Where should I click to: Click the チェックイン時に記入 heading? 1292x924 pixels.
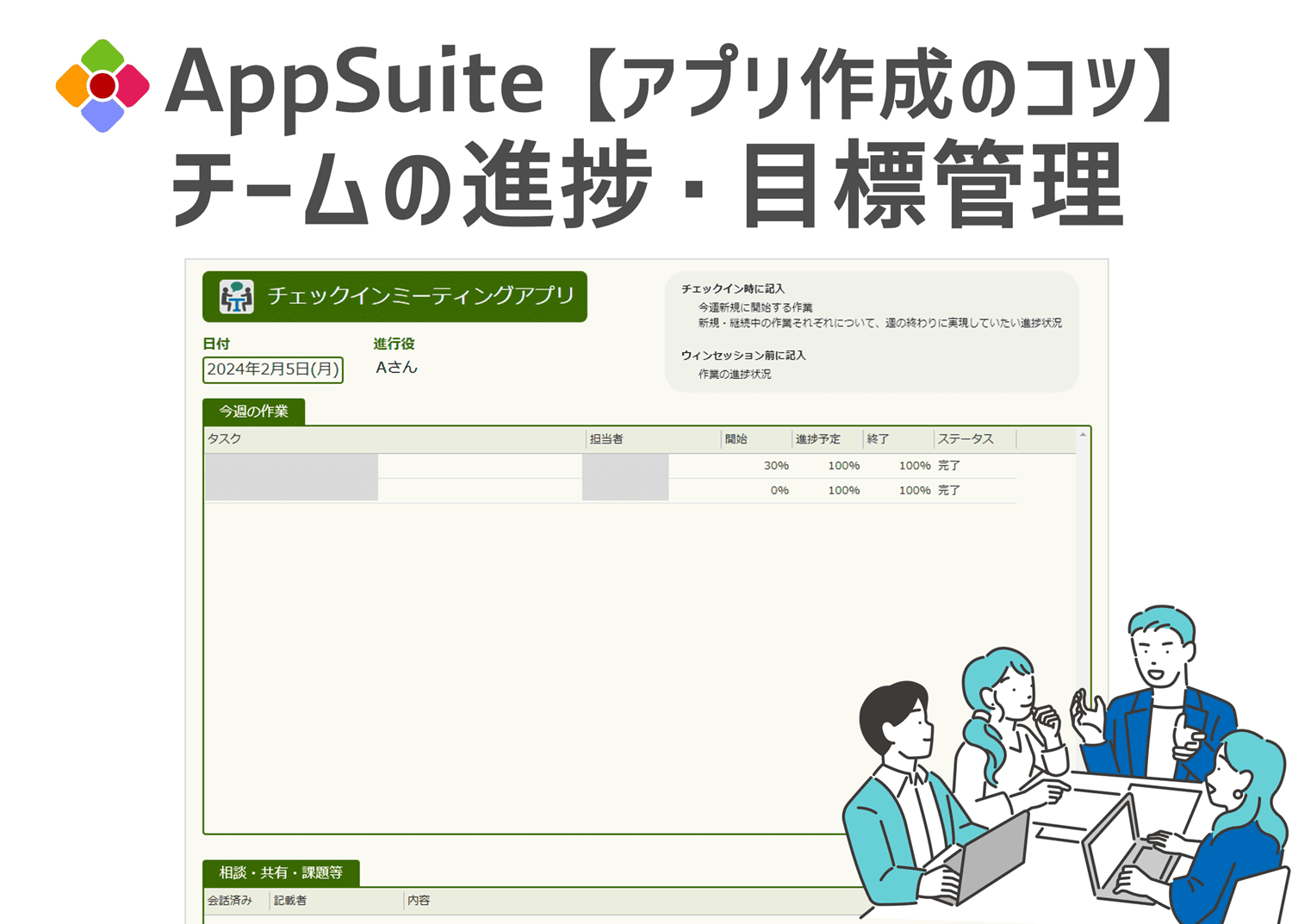pyautogui.click(x=733, y=289)
